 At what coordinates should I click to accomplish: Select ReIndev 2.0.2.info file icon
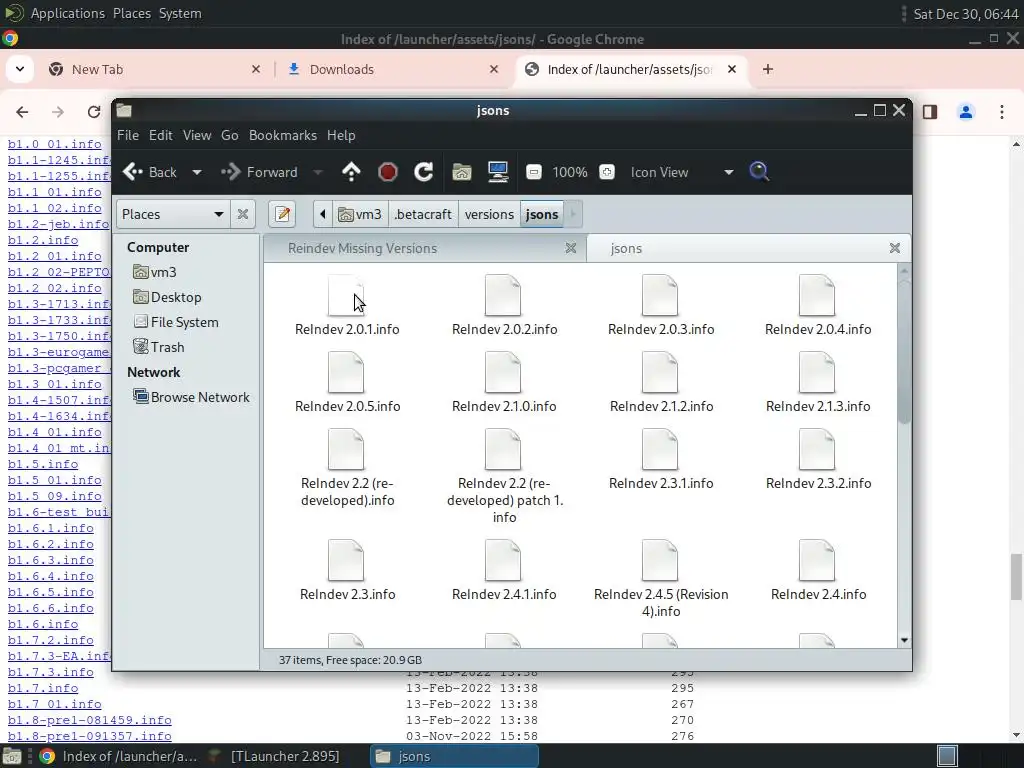(503, 295)
